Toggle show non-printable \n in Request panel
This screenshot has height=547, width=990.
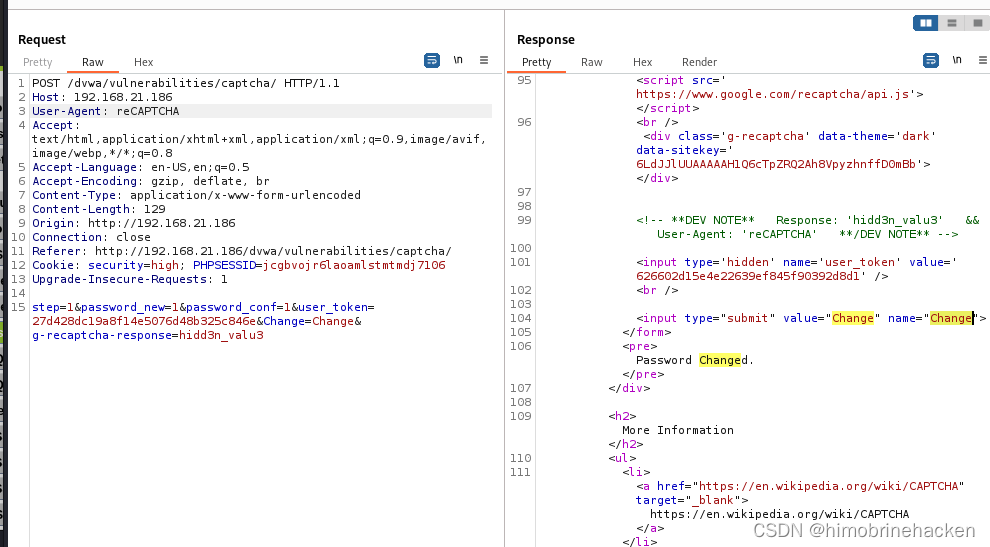coord(458,60)
